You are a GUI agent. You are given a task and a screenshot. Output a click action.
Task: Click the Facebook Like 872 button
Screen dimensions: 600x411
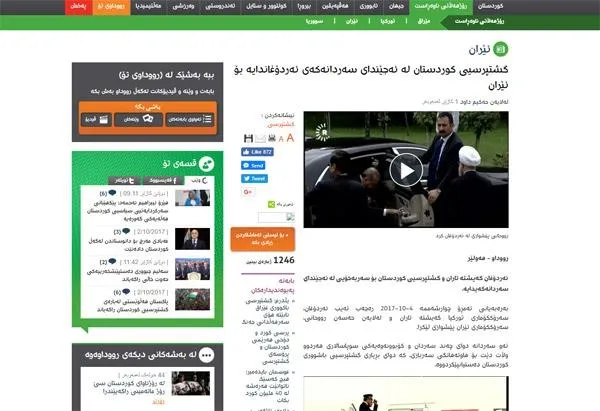pyautogui.click(x=257, y=152)
